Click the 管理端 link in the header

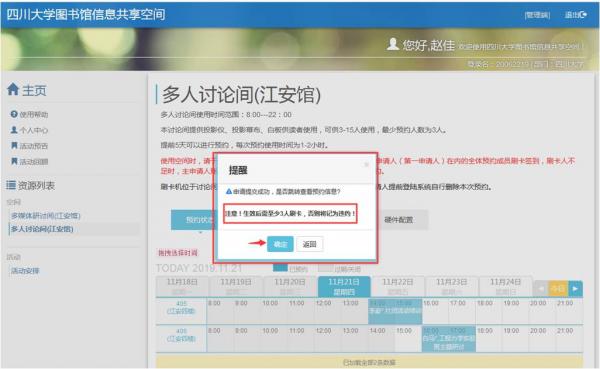[537, 15]
